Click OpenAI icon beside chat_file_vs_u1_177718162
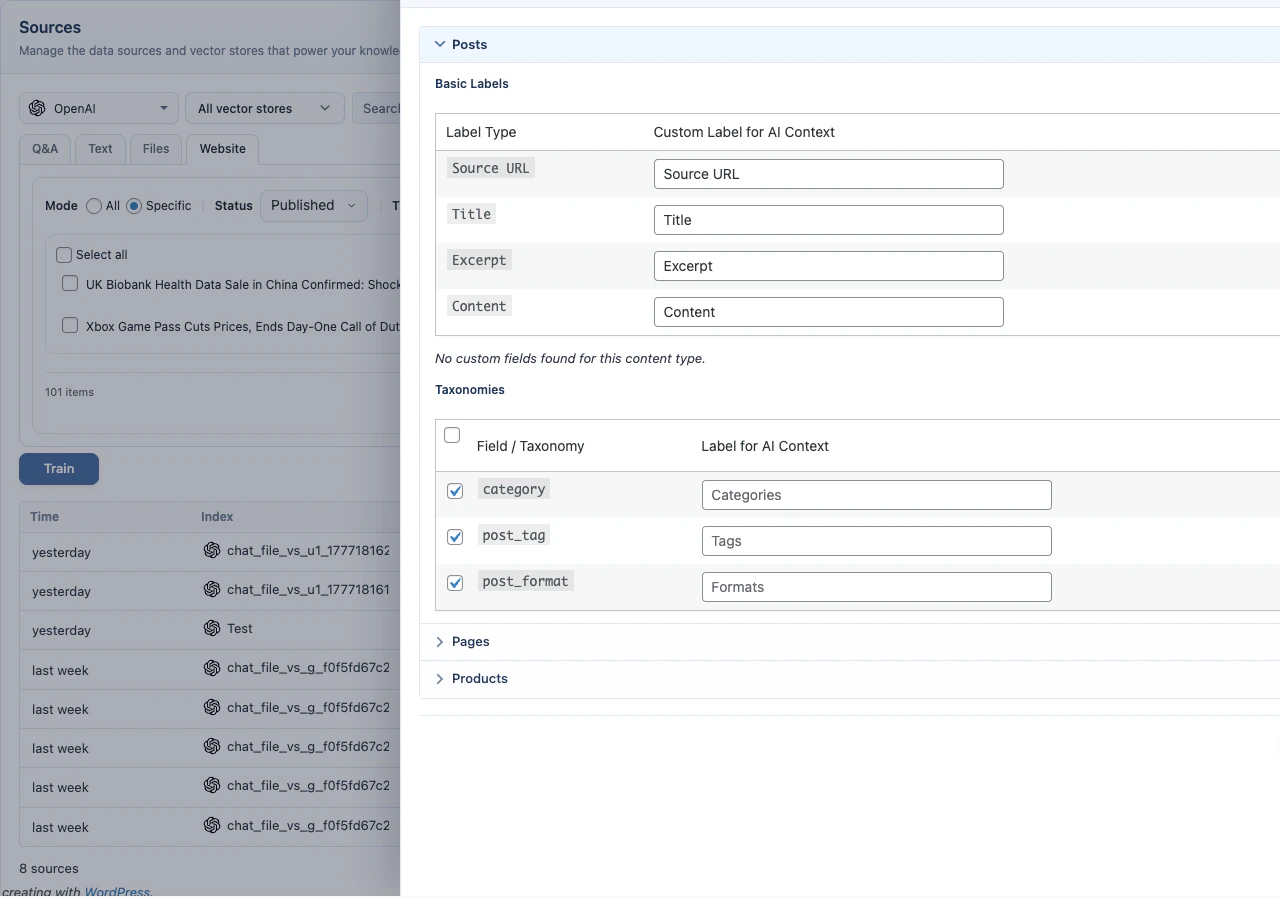Viewport: 1280px width, 898px height. click(x=210, y=550)
